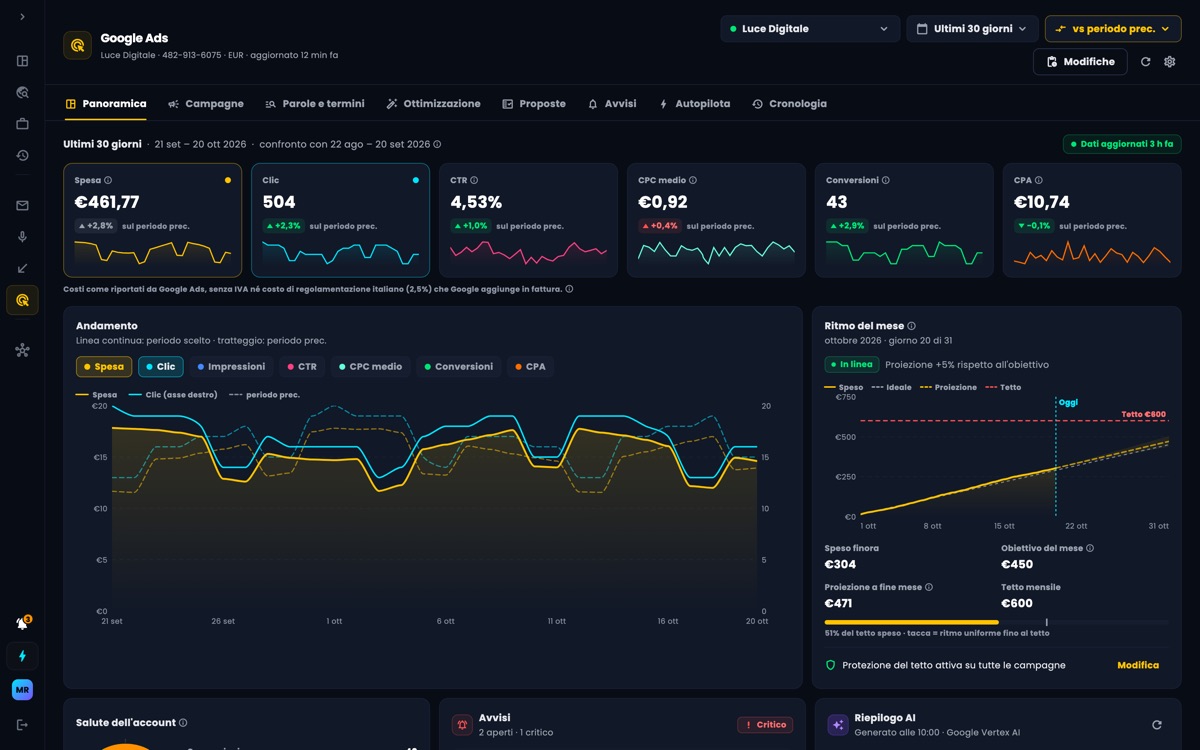
Task: Toggle the Clic series chip in Andamento
Action: (x=160, y=367)
